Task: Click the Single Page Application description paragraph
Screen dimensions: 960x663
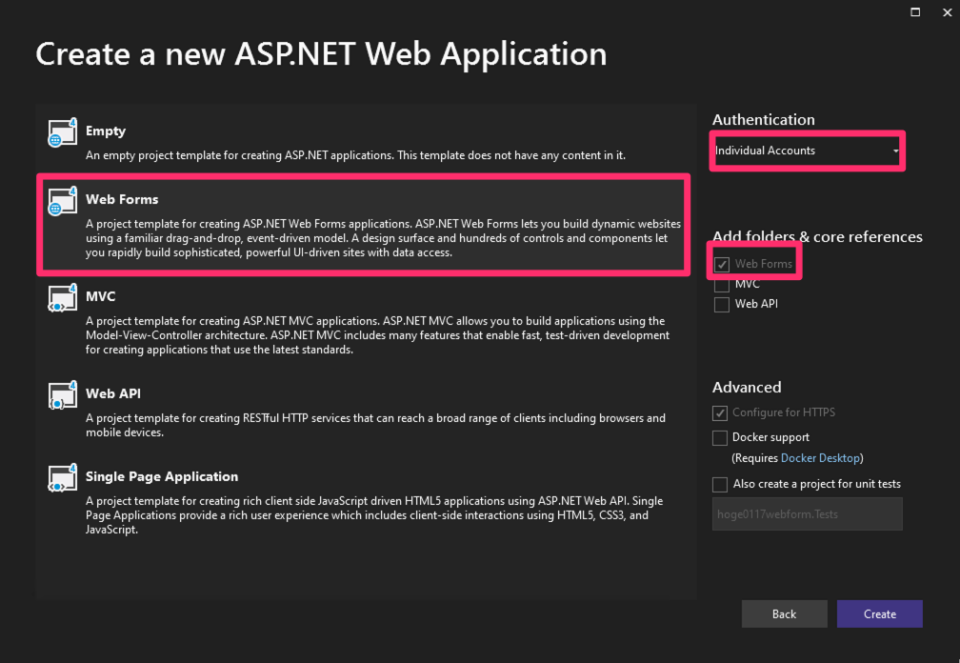Action: click(x=374, y=515)
